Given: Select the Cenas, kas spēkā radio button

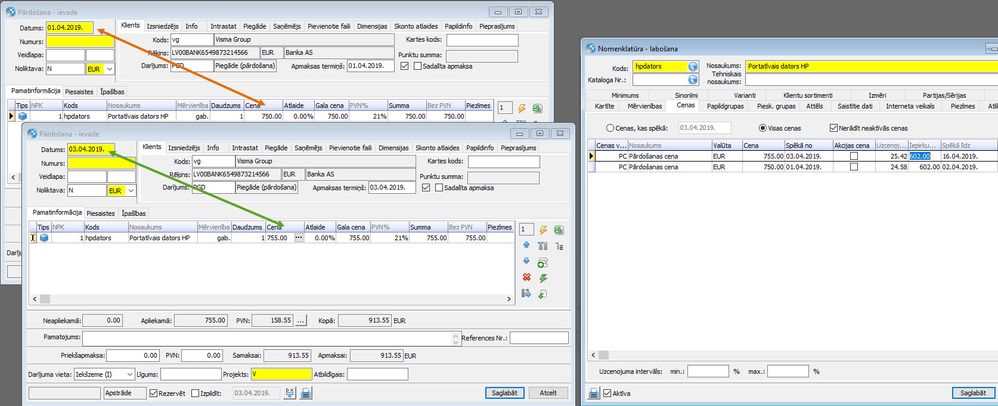Looking at the screenshot, I should coord(610,128).
